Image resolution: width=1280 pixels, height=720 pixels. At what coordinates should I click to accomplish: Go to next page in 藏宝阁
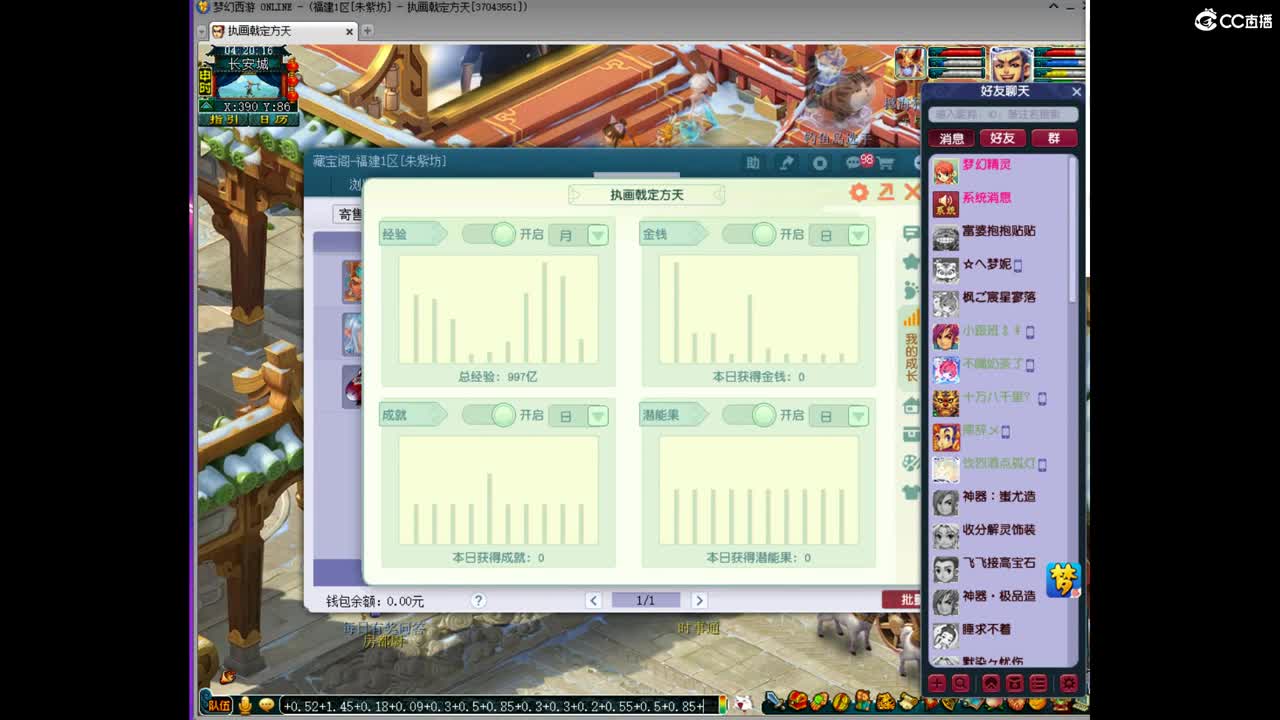[x=699, y=600]
